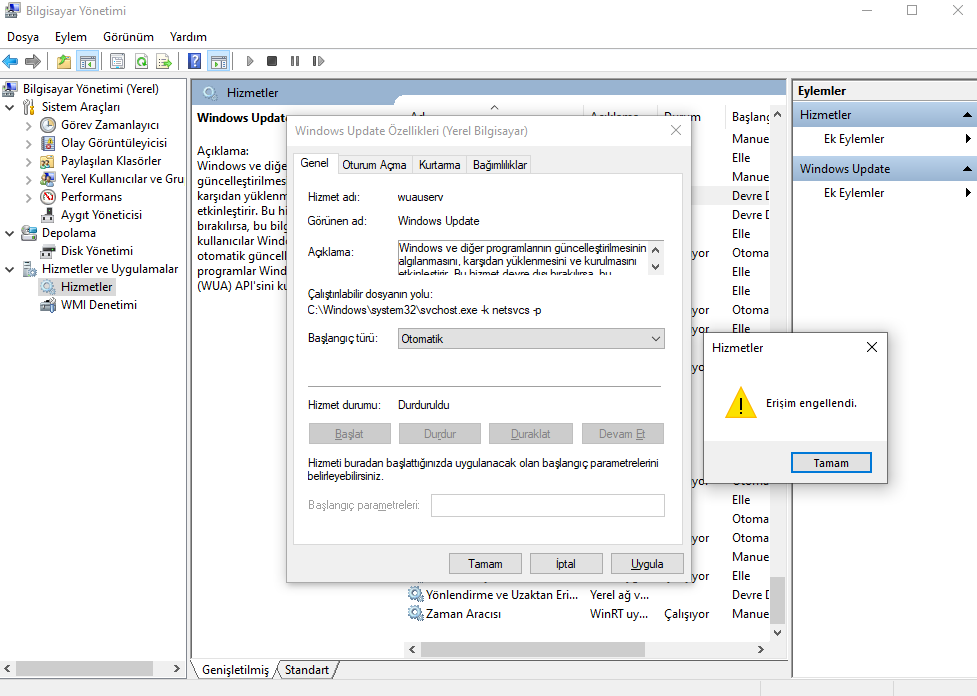Open the Properties toolbar icon
Image resolution: width=977 pixels, height=696 pixels.
pos(117,61)
